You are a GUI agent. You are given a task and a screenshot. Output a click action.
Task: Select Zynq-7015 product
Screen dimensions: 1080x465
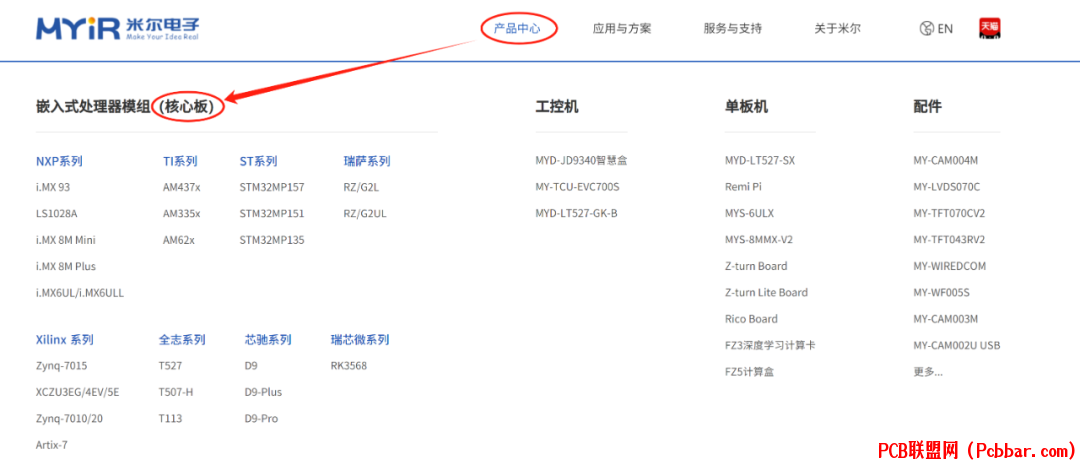click(62, 366)
